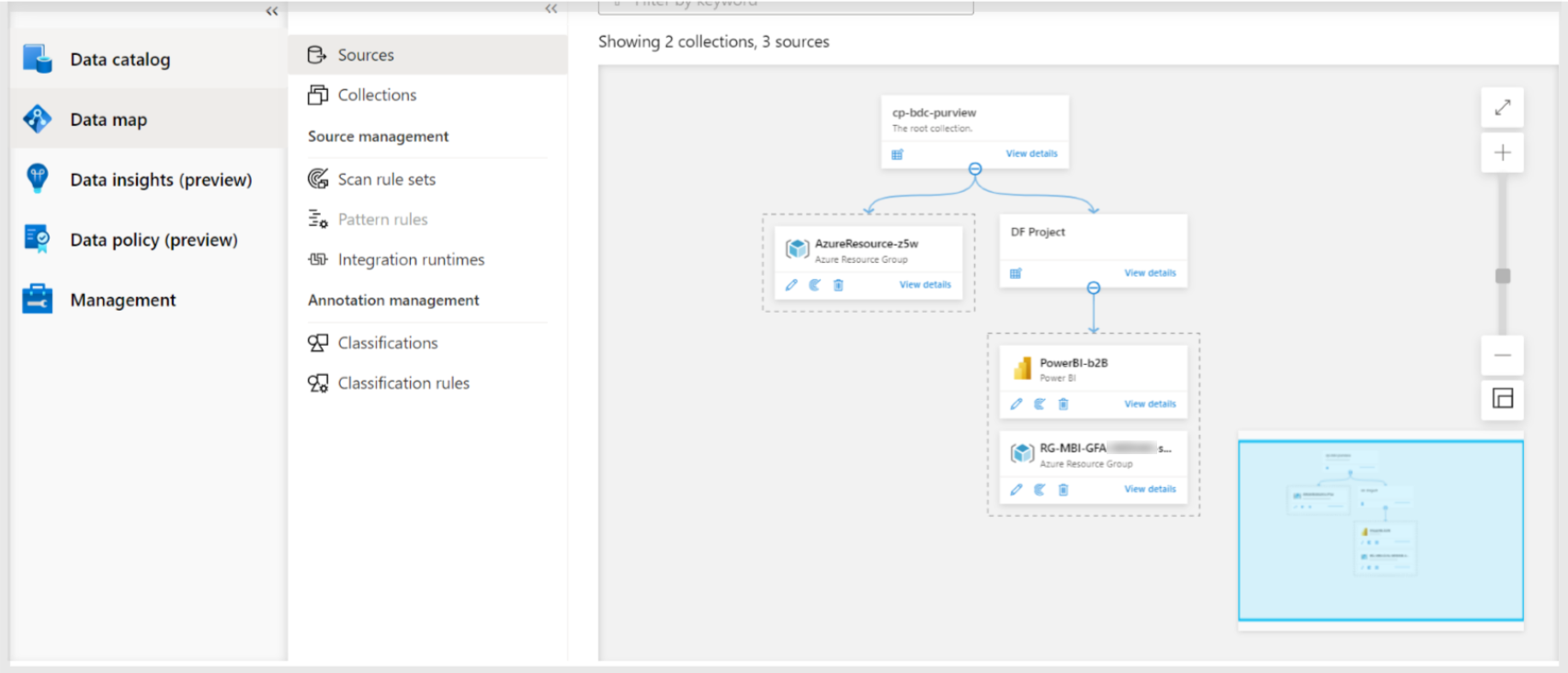
Task: Edit the PowerBI-b2B source with pencil icon
Action: (1016, 404)
